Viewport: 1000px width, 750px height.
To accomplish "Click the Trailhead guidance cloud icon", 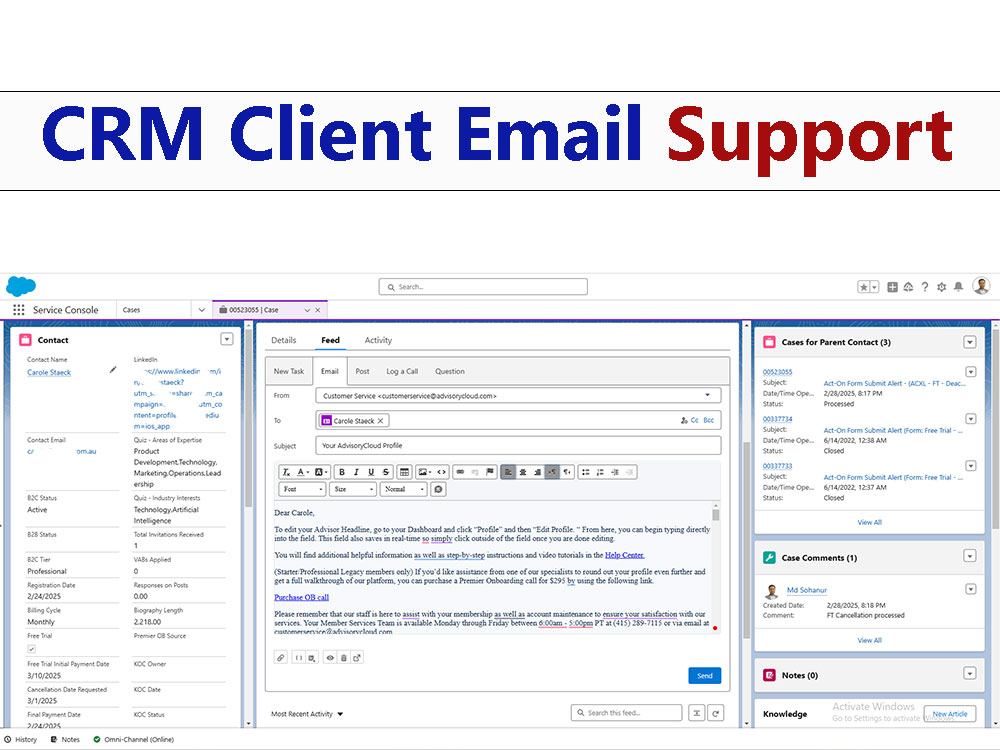I will coord(908,287).
